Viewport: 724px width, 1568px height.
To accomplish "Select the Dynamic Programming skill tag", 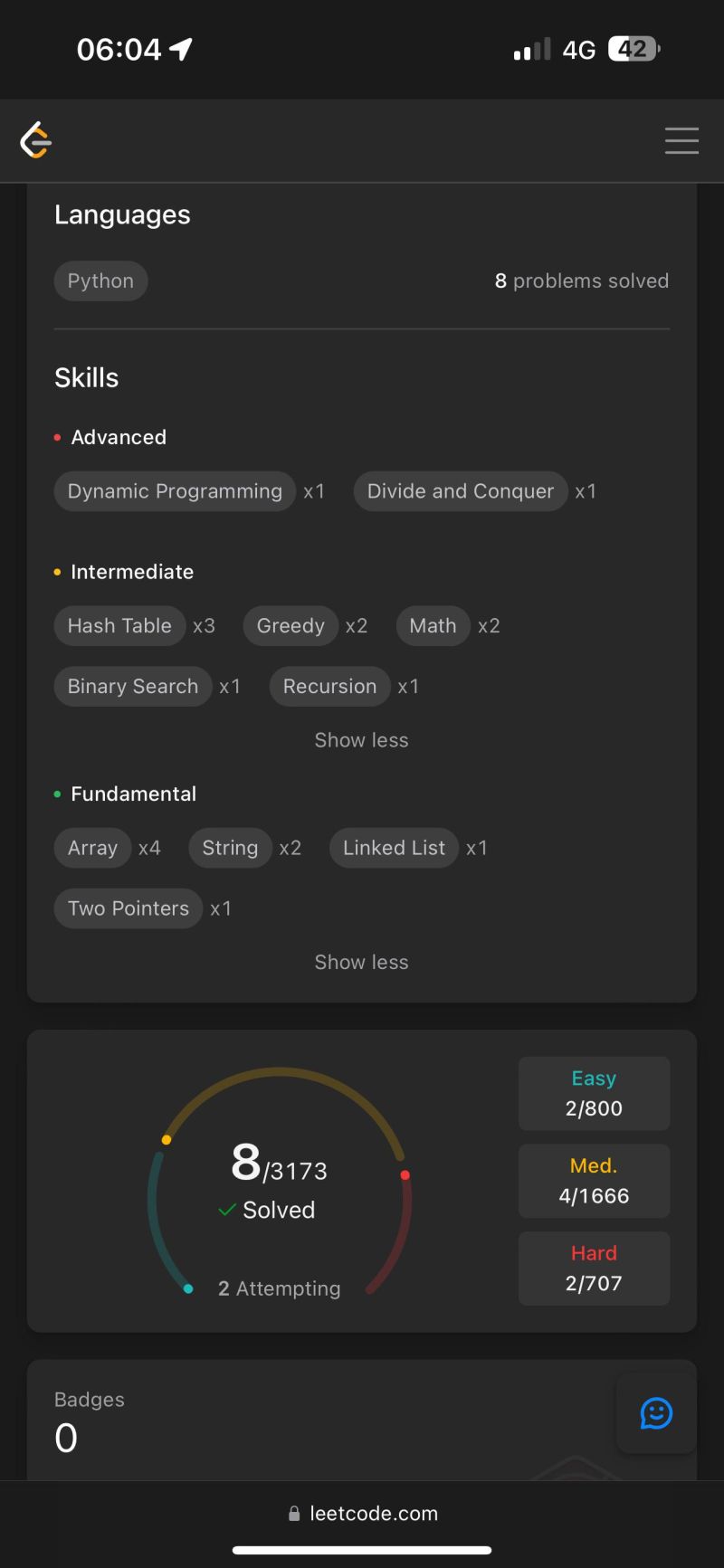I will (175, 491).
